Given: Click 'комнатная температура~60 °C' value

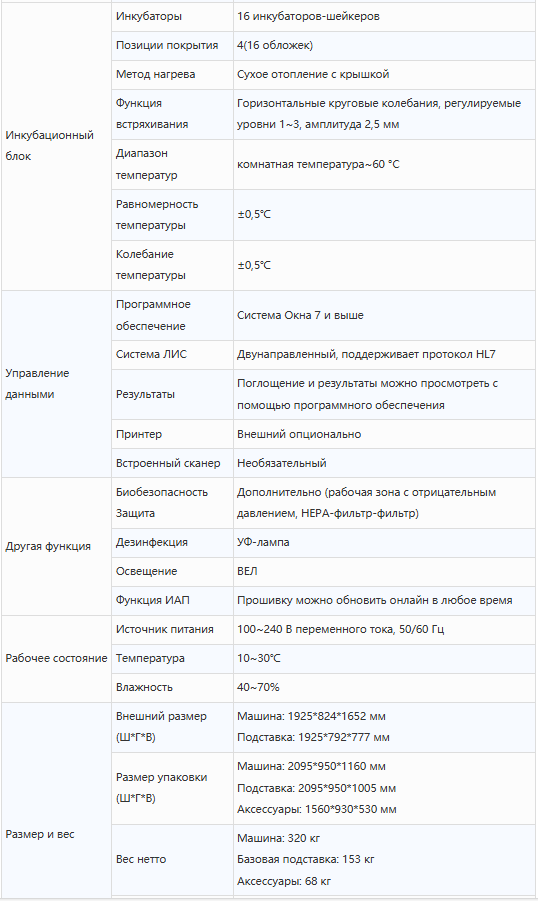Looking at the screenshot, I should (x=318, y=164).
